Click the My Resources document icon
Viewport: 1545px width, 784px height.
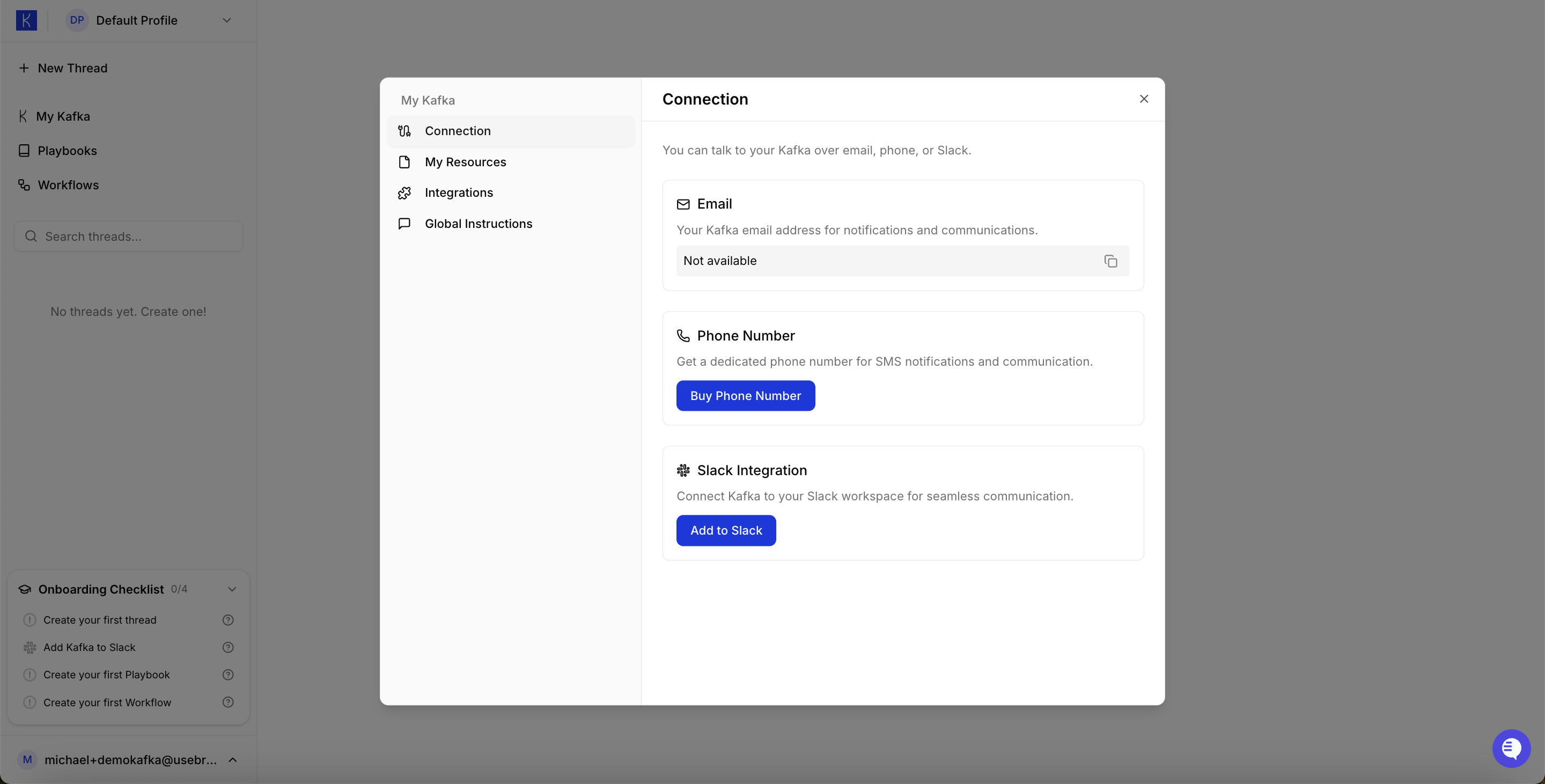(x=404, y=162)
